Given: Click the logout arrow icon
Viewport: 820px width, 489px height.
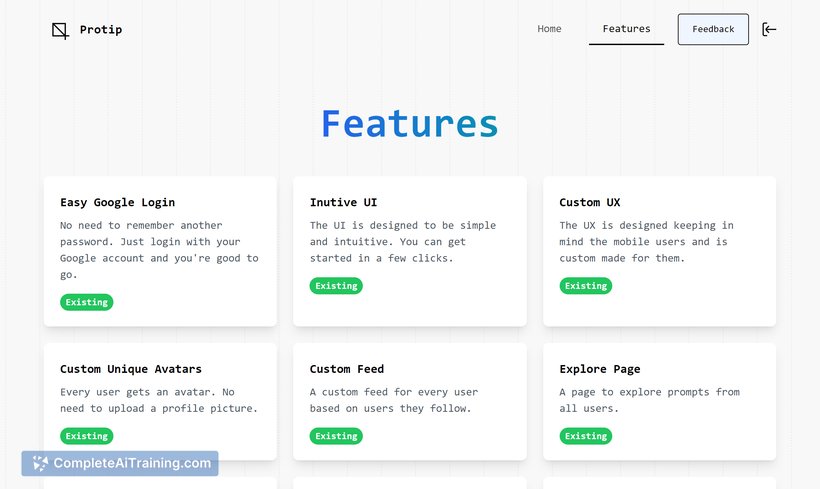Looking at the screenshot, I should click(769, 29).
